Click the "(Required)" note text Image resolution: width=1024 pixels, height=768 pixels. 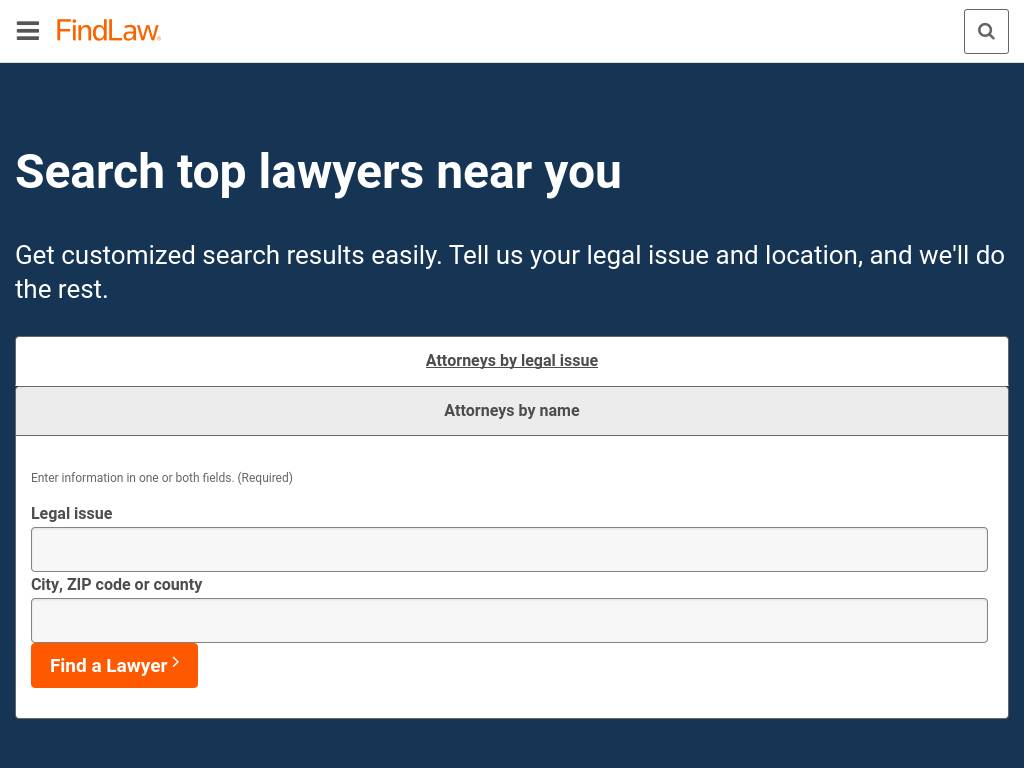[265, 478]
